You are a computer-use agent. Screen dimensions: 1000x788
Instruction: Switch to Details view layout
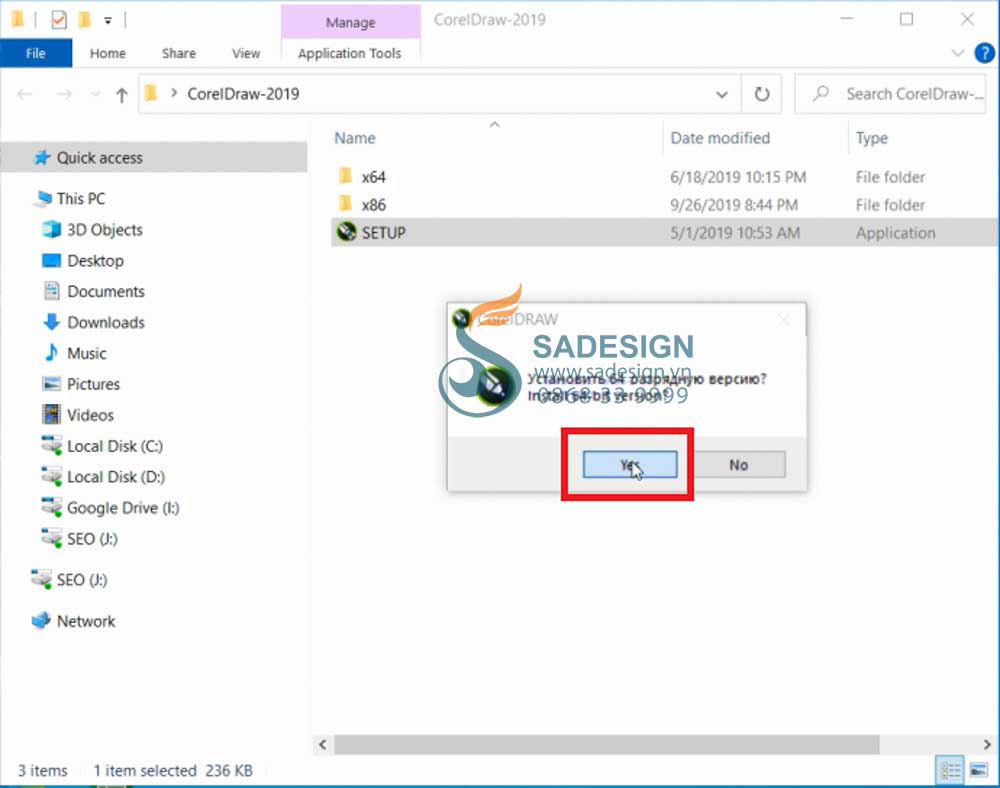pyautogui.click(x=950, y=770)
